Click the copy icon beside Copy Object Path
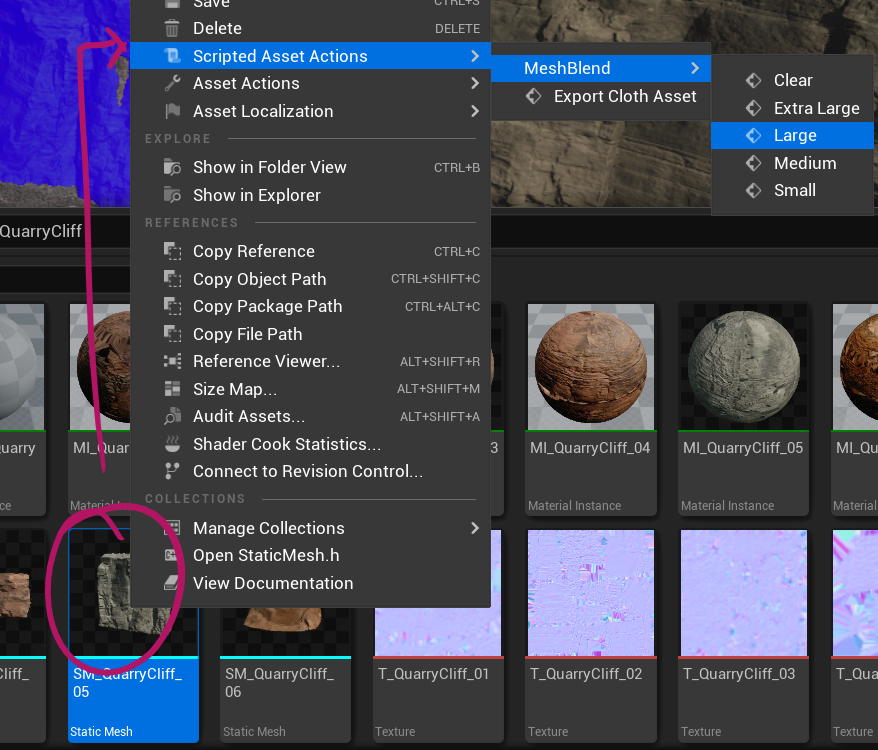878x750 pixels. click(172, 278)
